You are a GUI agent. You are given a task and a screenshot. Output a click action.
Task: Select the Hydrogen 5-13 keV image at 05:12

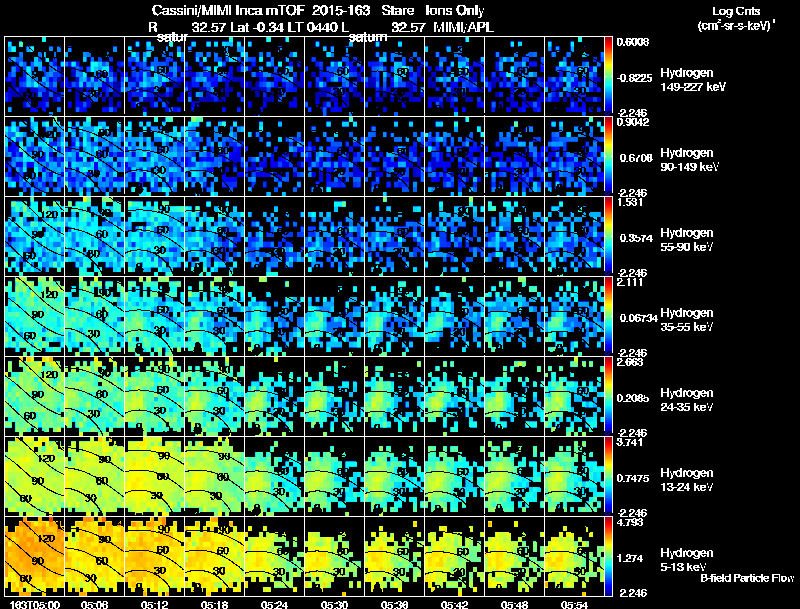pyautogui.click(x=155, y=556)
